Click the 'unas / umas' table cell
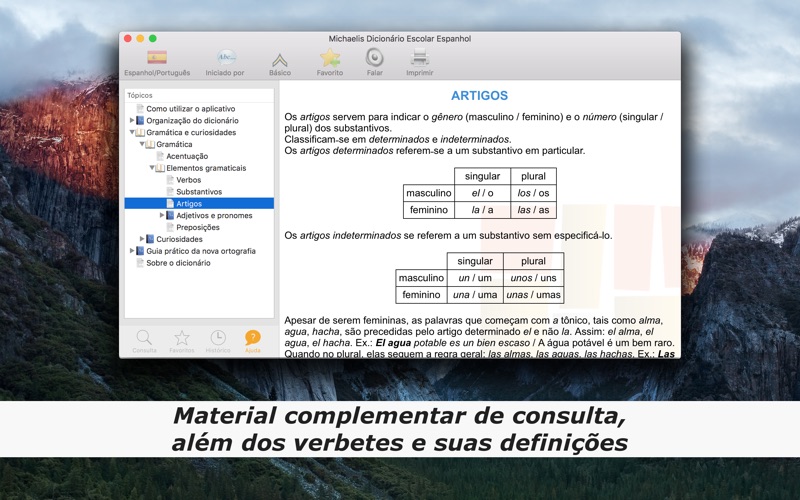The height and width of the screenshot is (500, 800). pyautogui.click(x=533, y=294)
